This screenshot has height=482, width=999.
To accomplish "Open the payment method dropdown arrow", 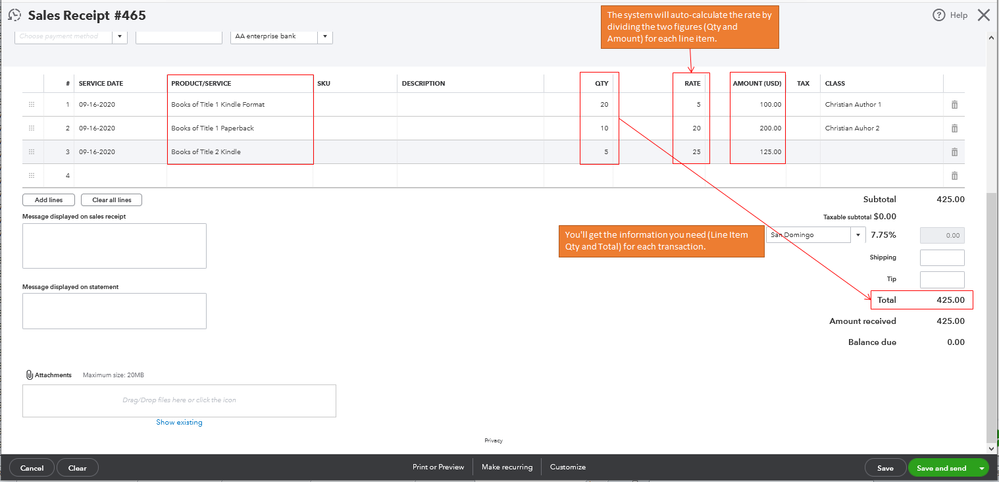I will 120,36.
